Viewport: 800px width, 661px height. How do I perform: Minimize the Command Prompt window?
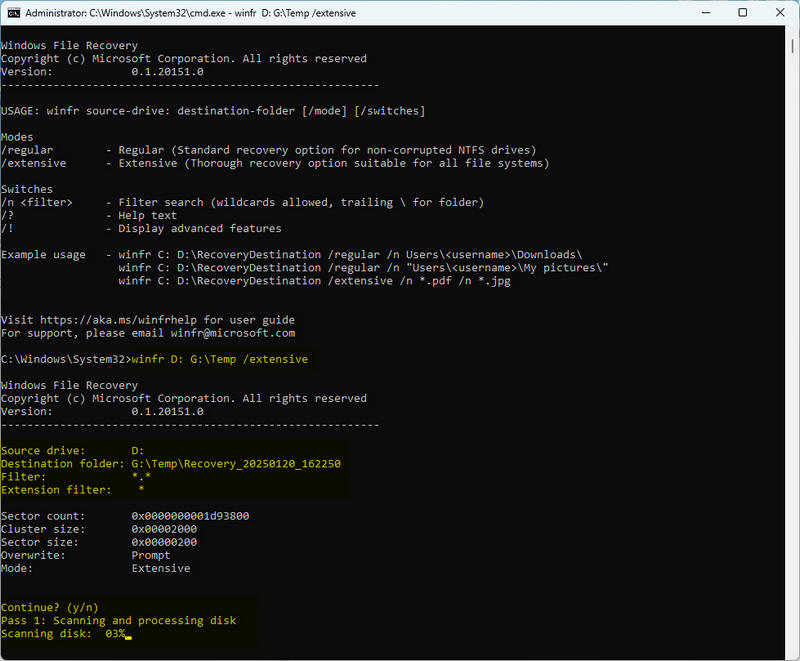click(x=706, y=13)
